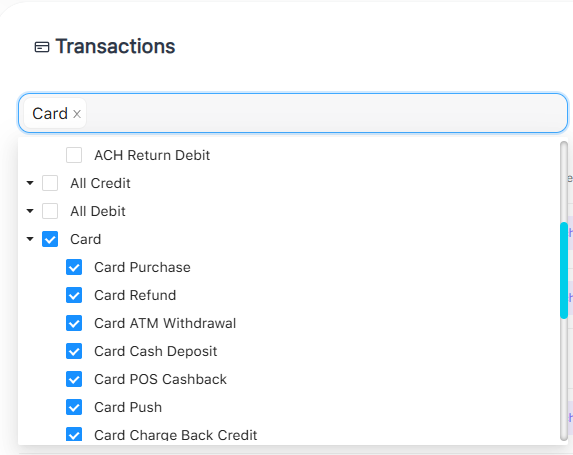Uncheck Card POS Cashback checkbox
The height and width of the screenshot is (455, 573).
point(74,379)
